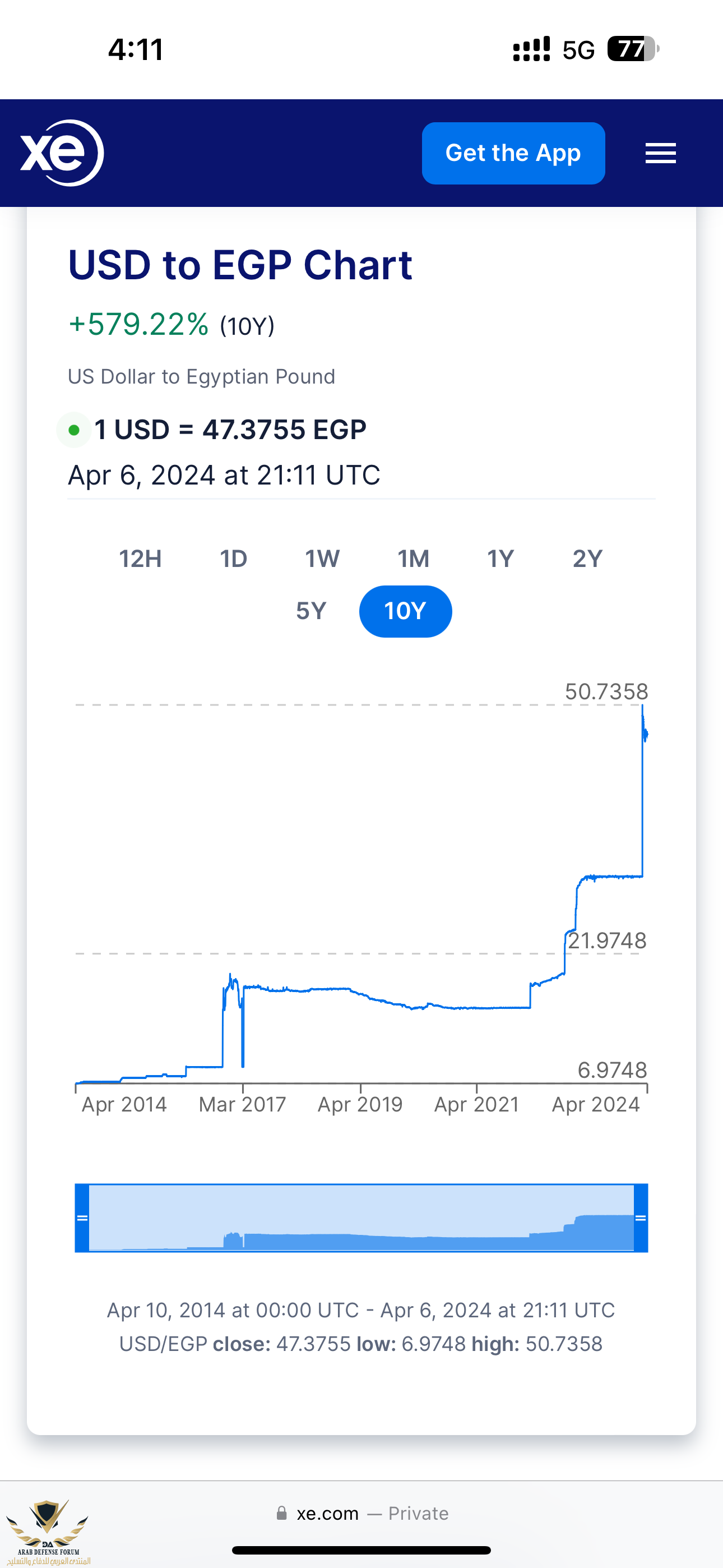Show the 1Y chart range

click(500, 559)
